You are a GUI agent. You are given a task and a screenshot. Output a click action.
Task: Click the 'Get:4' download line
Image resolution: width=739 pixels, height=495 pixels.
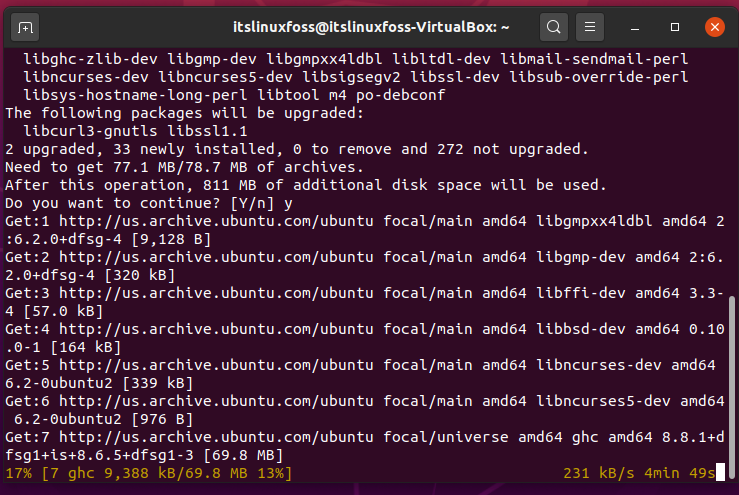point(365,338)
